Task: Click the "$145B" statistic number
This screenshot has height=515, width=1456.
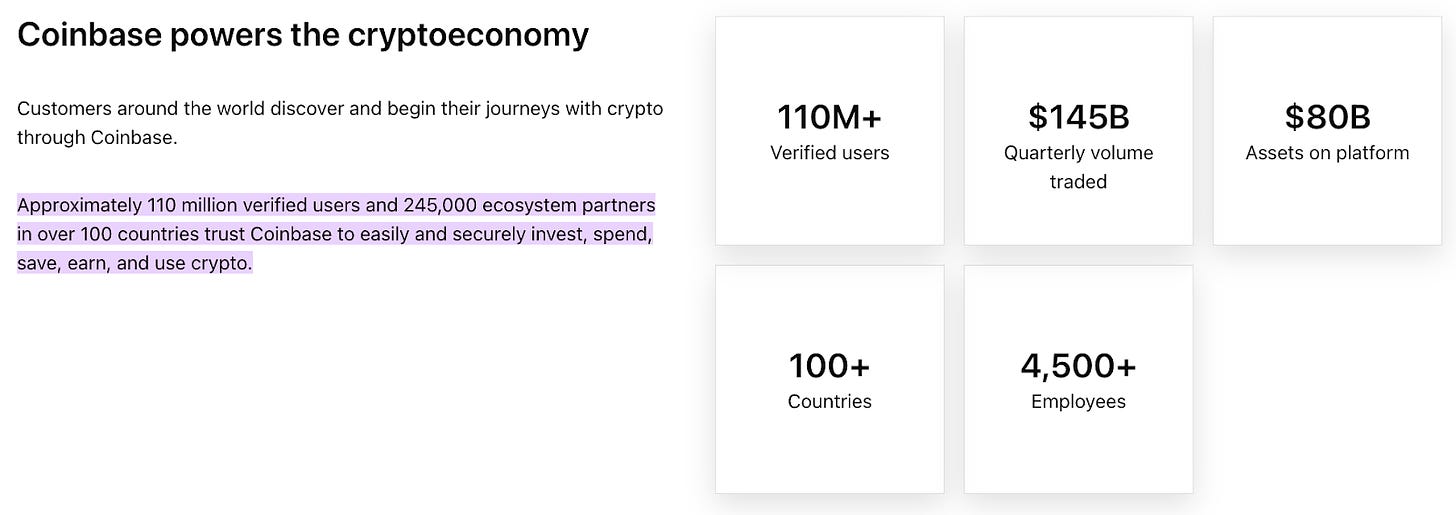Action: pyautogui.click(x=1078, y=118)
